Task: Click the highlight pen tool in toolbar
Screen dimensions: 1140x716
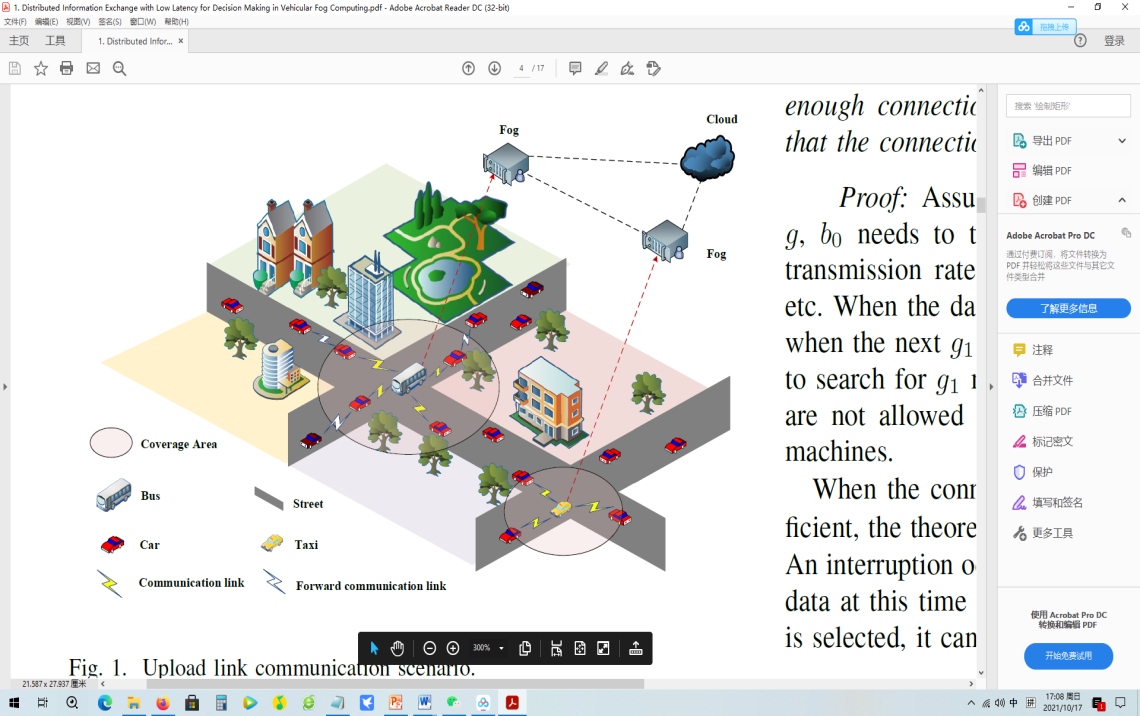Action: (x=601, y=68)
